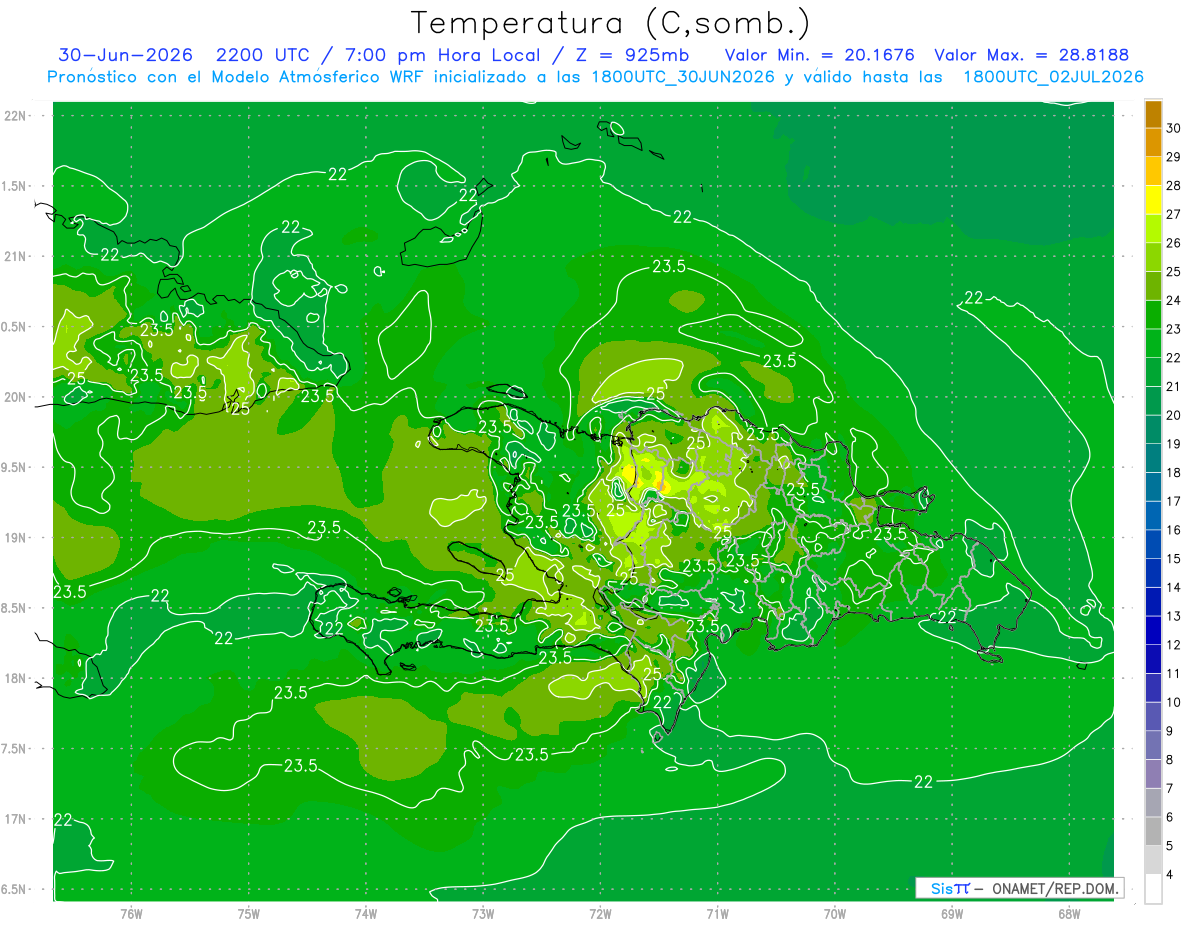Click color bar legend value 17
This screenshot has height=927, width=1200.
[1174, 501]
